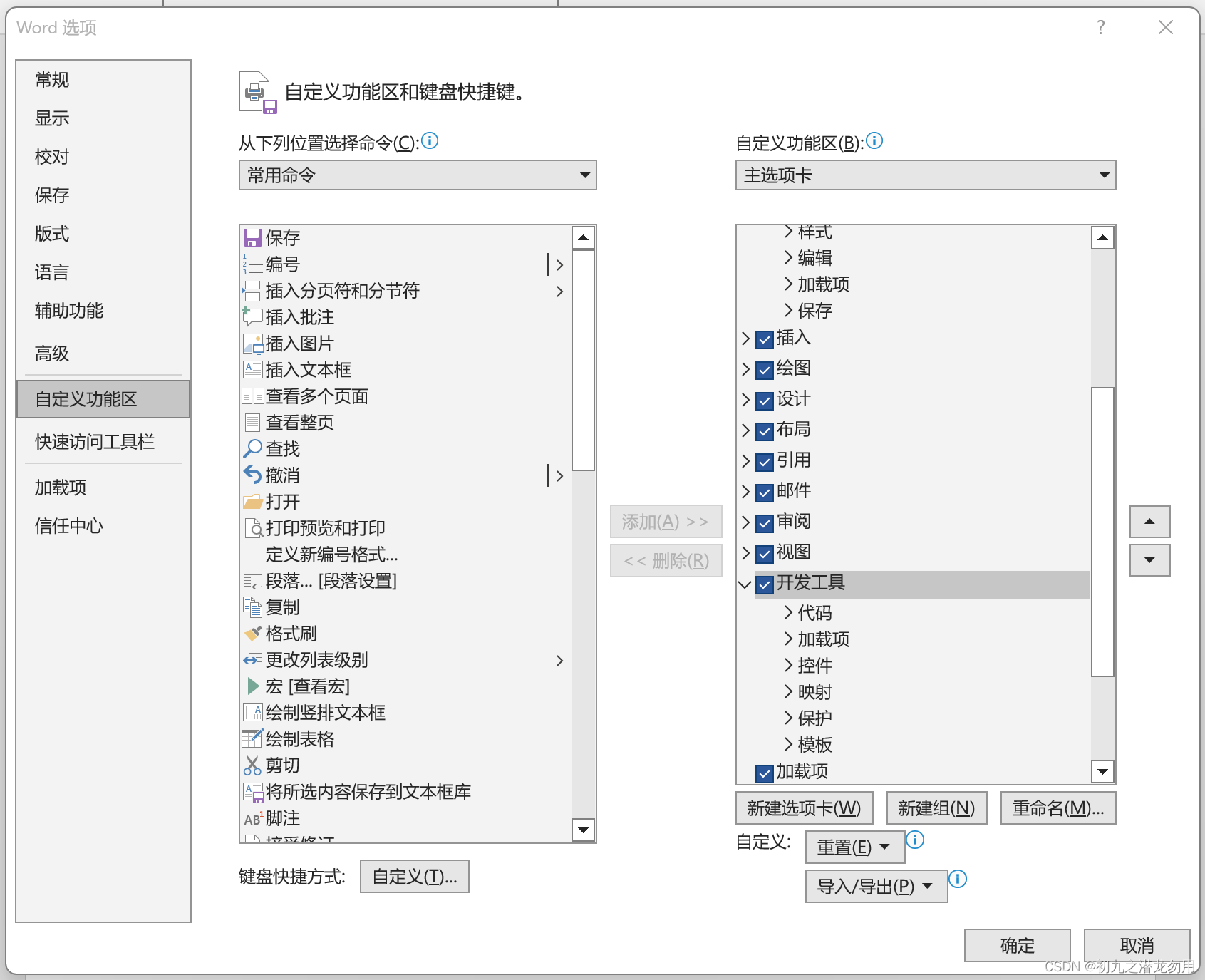Click the 取消 button
Viewport: 1205px width, 980px height.
pyautogui.click(x=1137, y=945)
